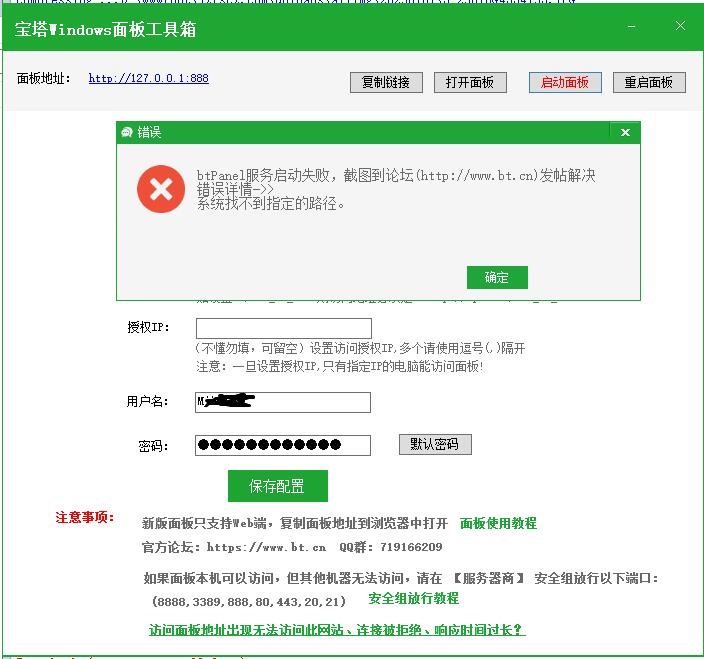Click the chat bubble icon in the error title bar
This screenshot has height=659, width=704.
pos(127,132)
